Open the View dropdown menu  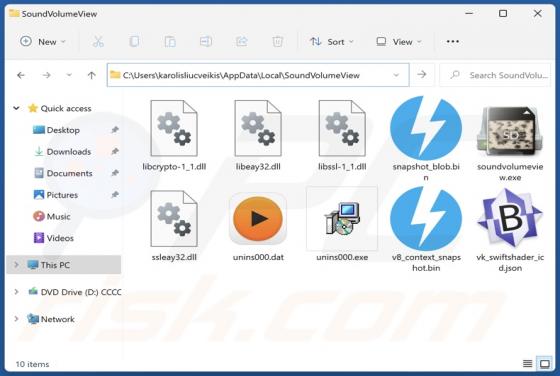coord(399,42)
